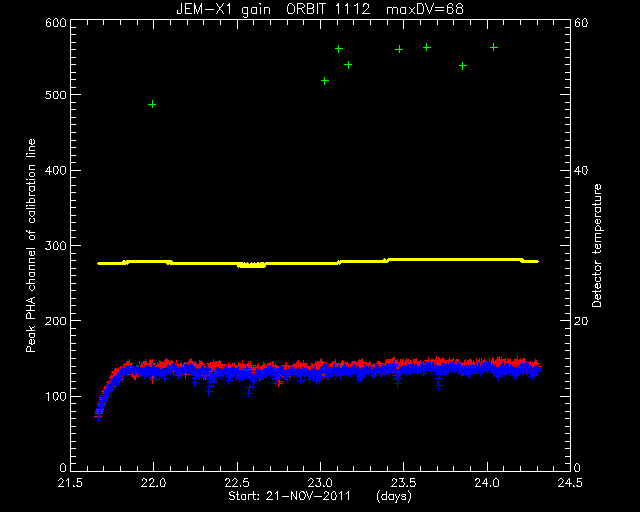Click the Start: 21-NOV-2011 axis caption
640x512 pixels.
click(x=289, y=496)
